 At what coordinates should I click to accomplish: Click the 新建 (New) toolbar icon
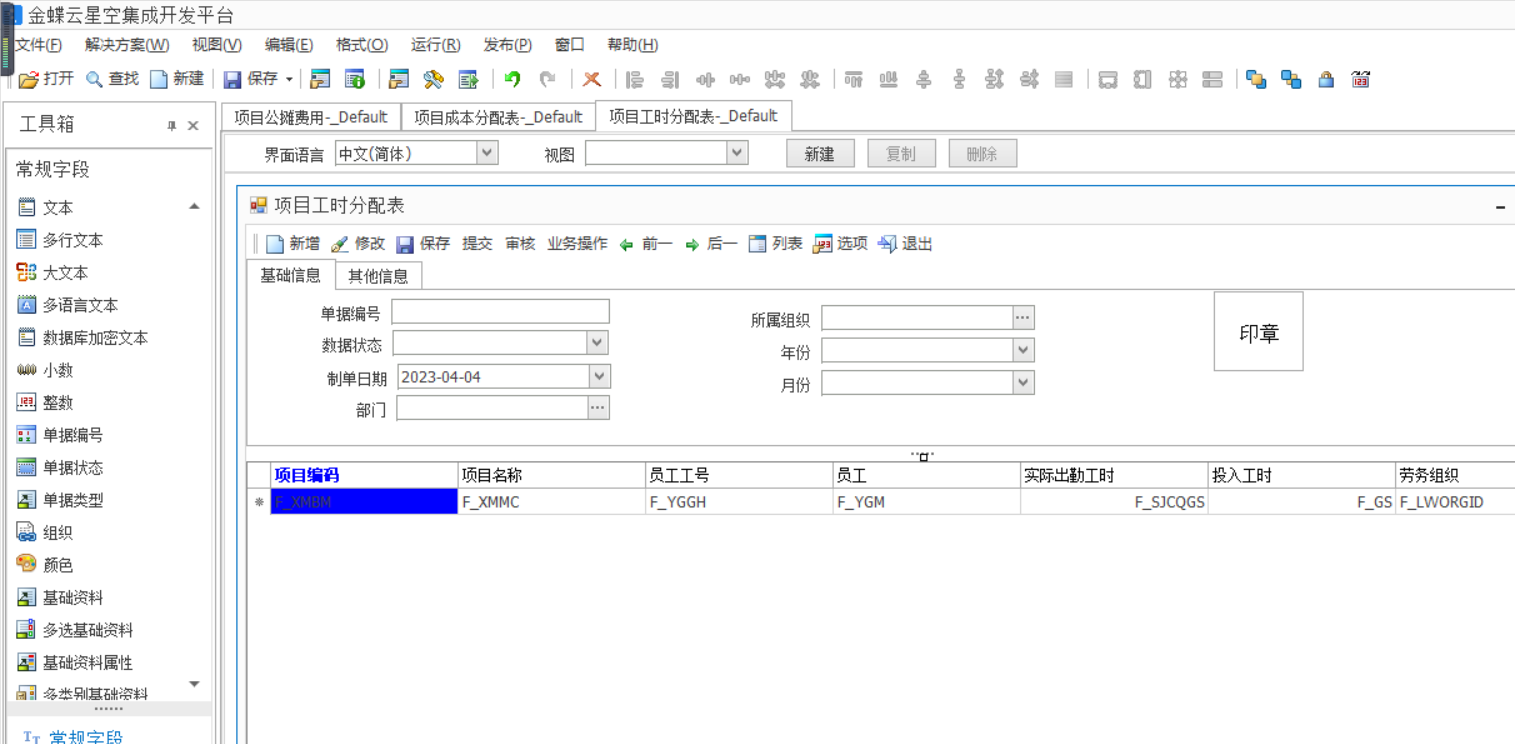pos(159,79)
